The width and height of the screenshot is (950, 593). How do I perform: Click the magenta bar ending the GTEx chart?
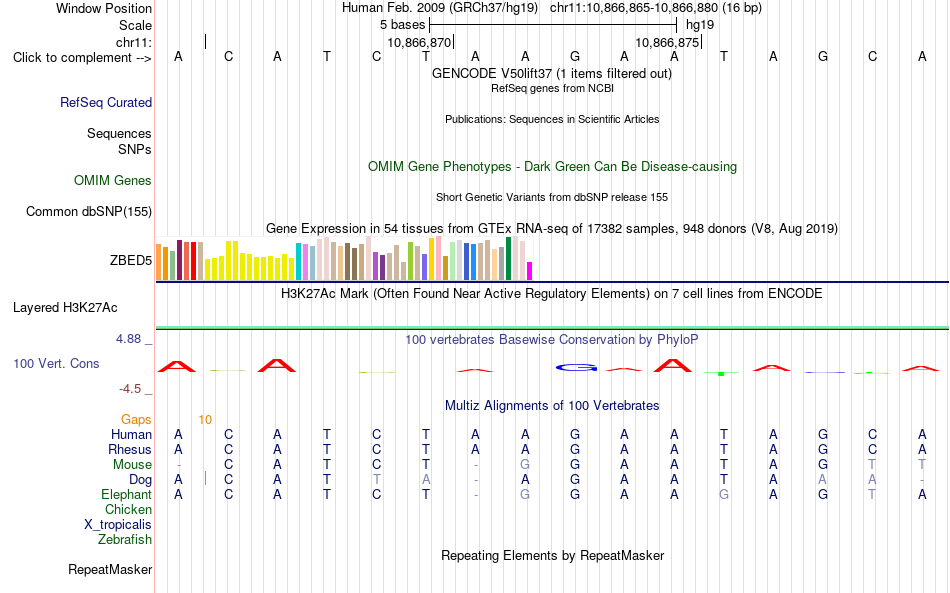click(530, 271)
